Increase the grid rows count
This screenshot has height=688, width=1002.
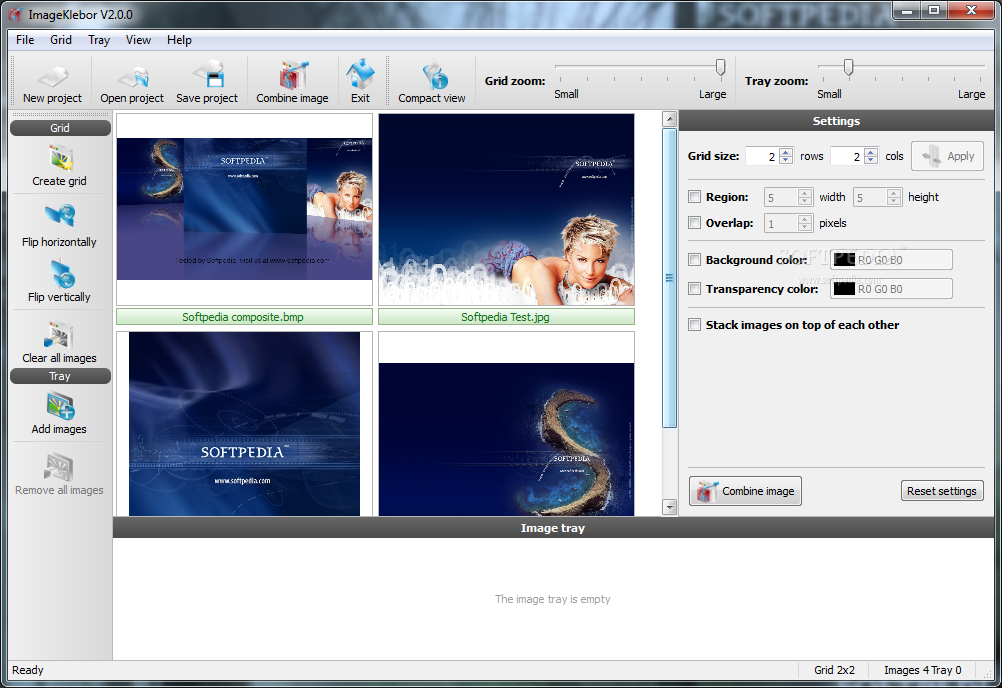pyautogui.click(x=786, y=152)
